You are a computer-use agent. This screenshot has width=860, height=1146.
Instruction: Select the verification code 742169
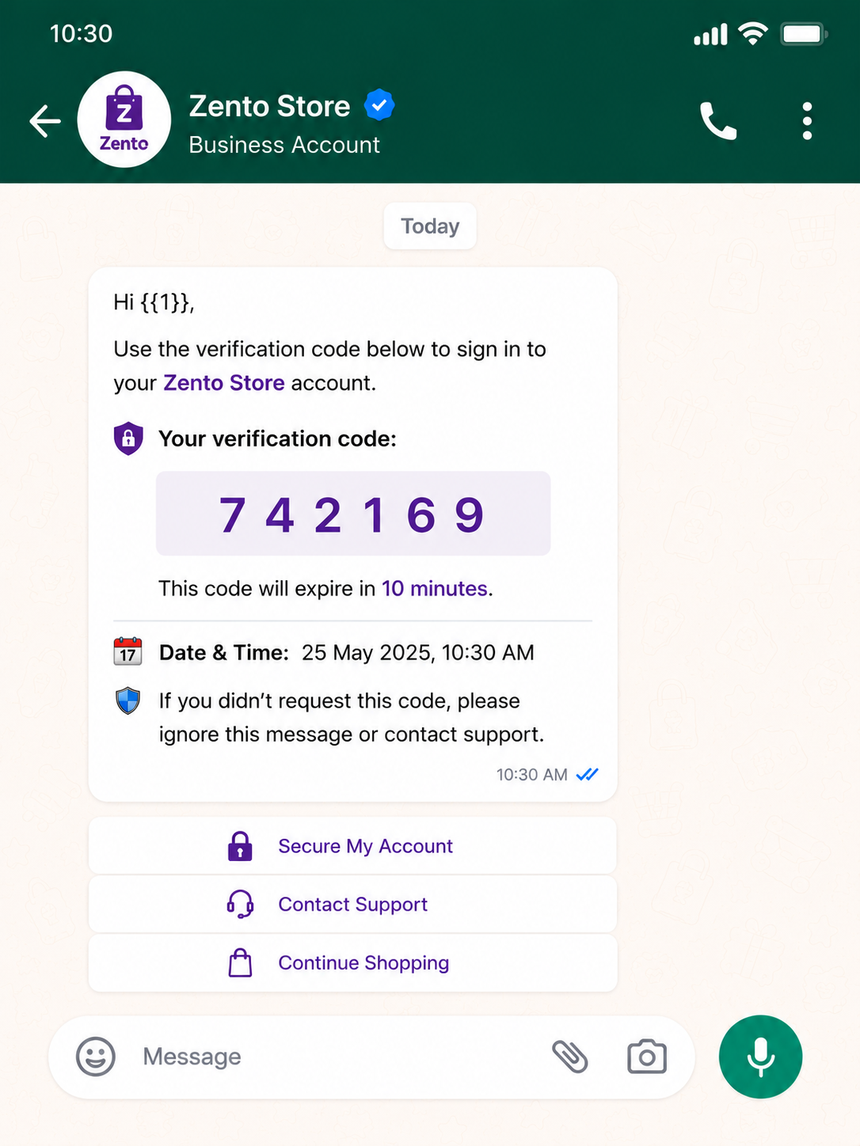pyautogui.click(x=353, y=514)
